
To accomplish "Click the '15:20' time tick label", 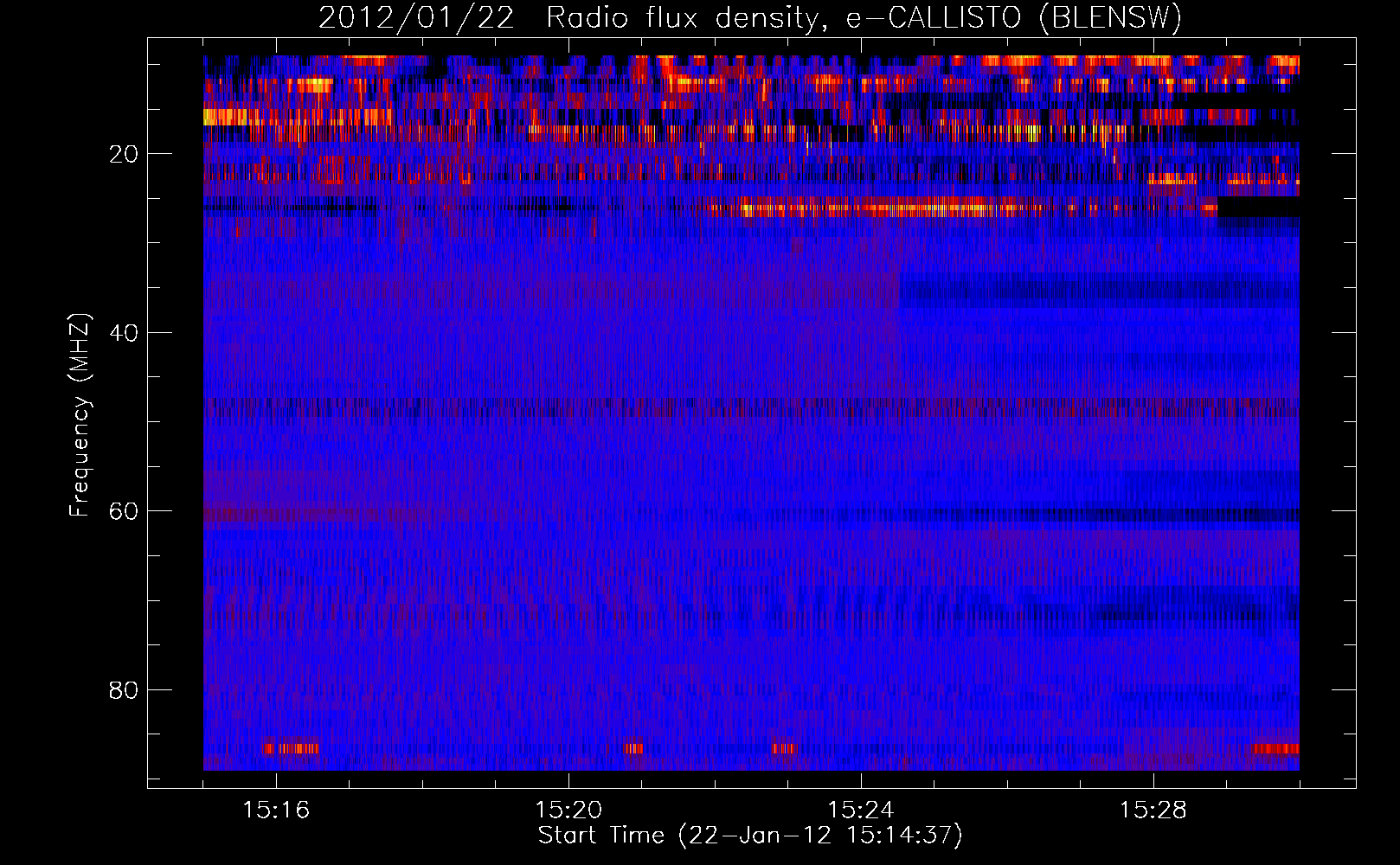I will click(x=568, y=811).
